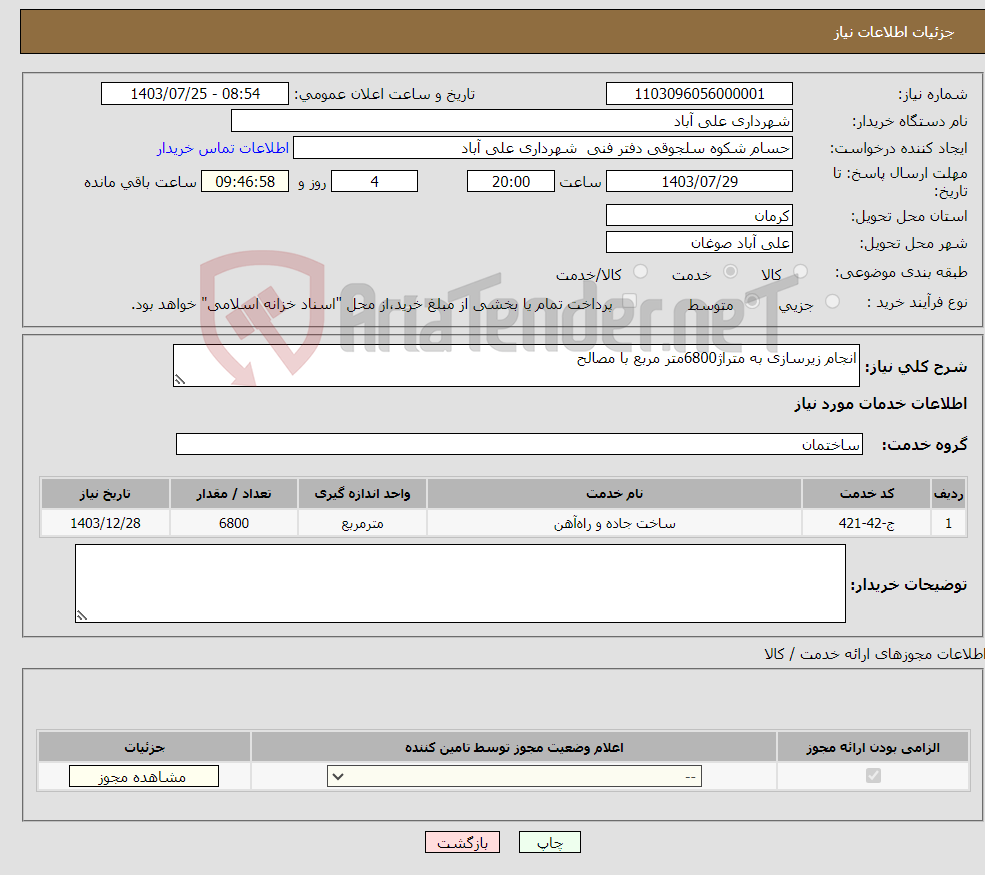The image size is (985, 875).
Task: Select the کالا/خدمت radio button
Action: coord(640,272)
